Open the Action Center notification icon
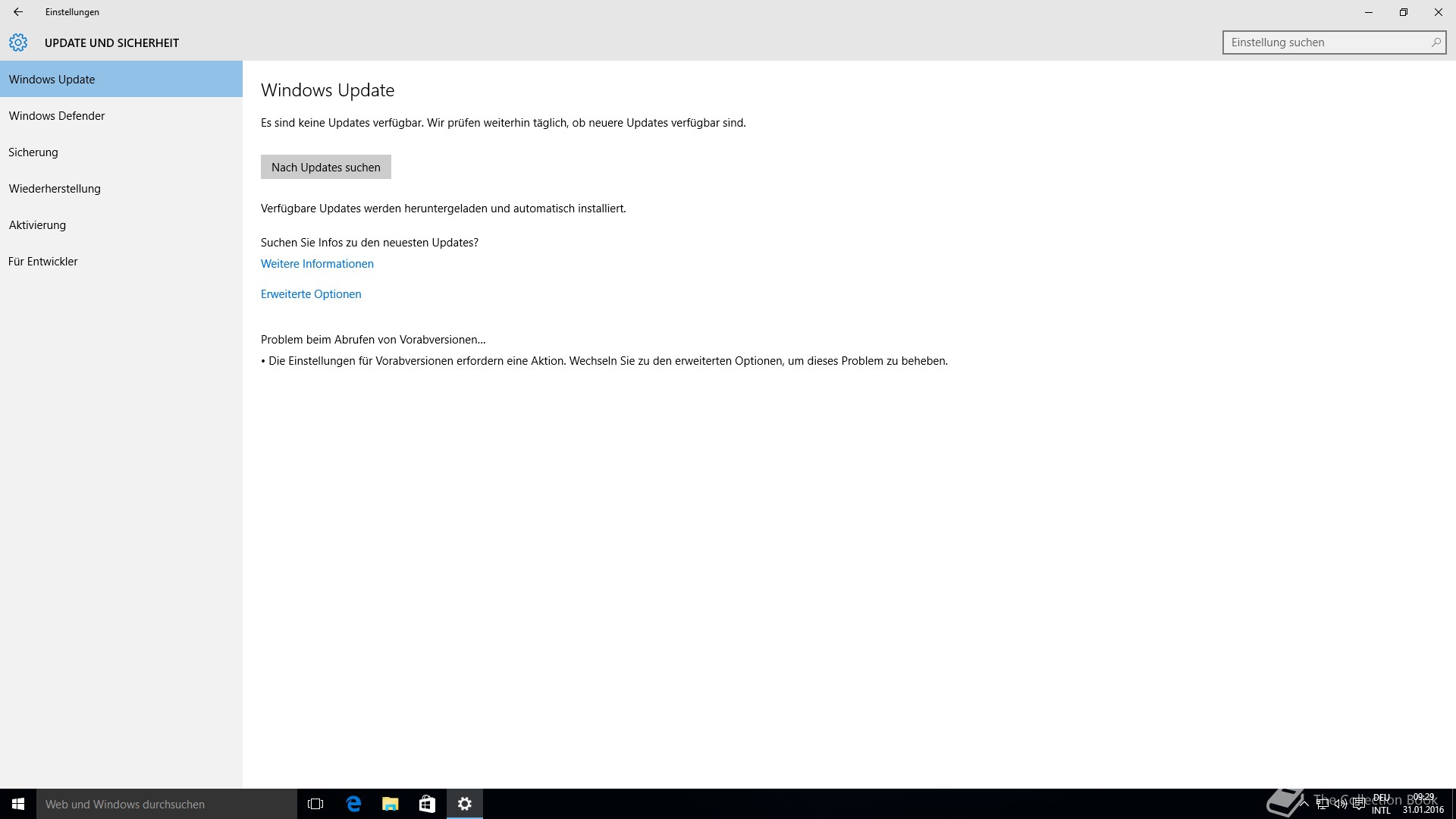1456x819 pixels. point(1359,804)
